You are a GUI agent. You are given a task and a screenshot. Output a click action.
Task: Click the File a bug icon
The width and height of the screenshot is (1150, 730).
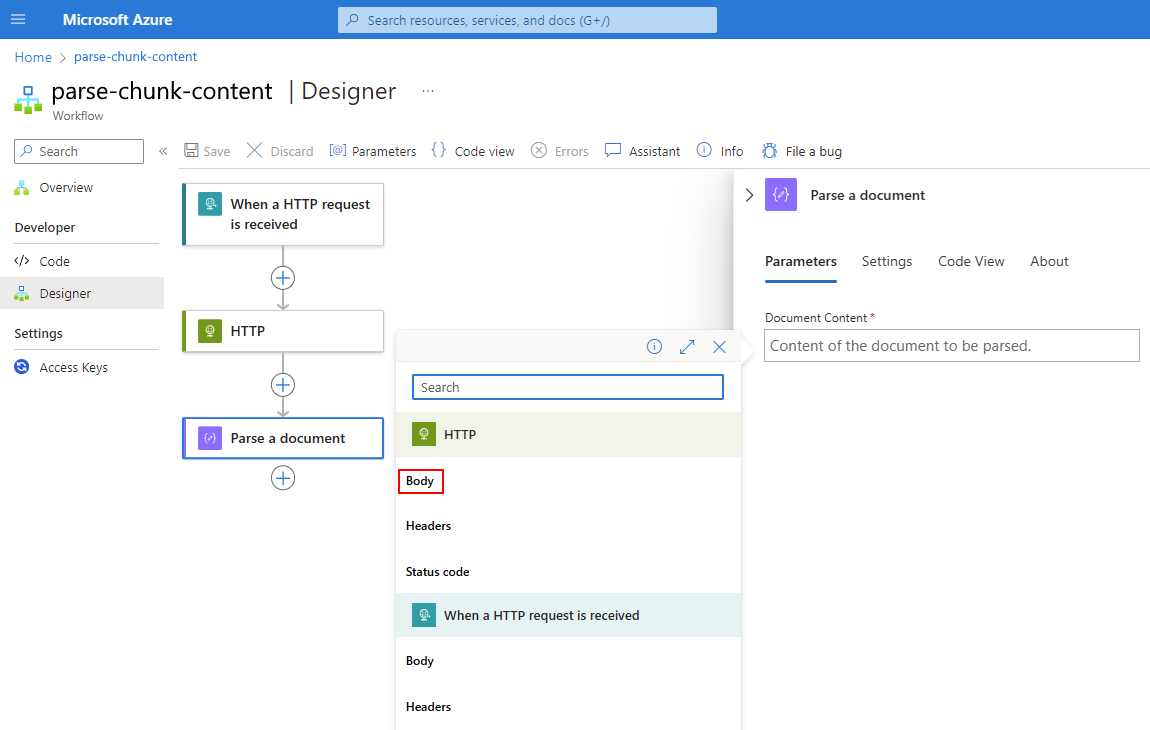click(x=769, y=151)
